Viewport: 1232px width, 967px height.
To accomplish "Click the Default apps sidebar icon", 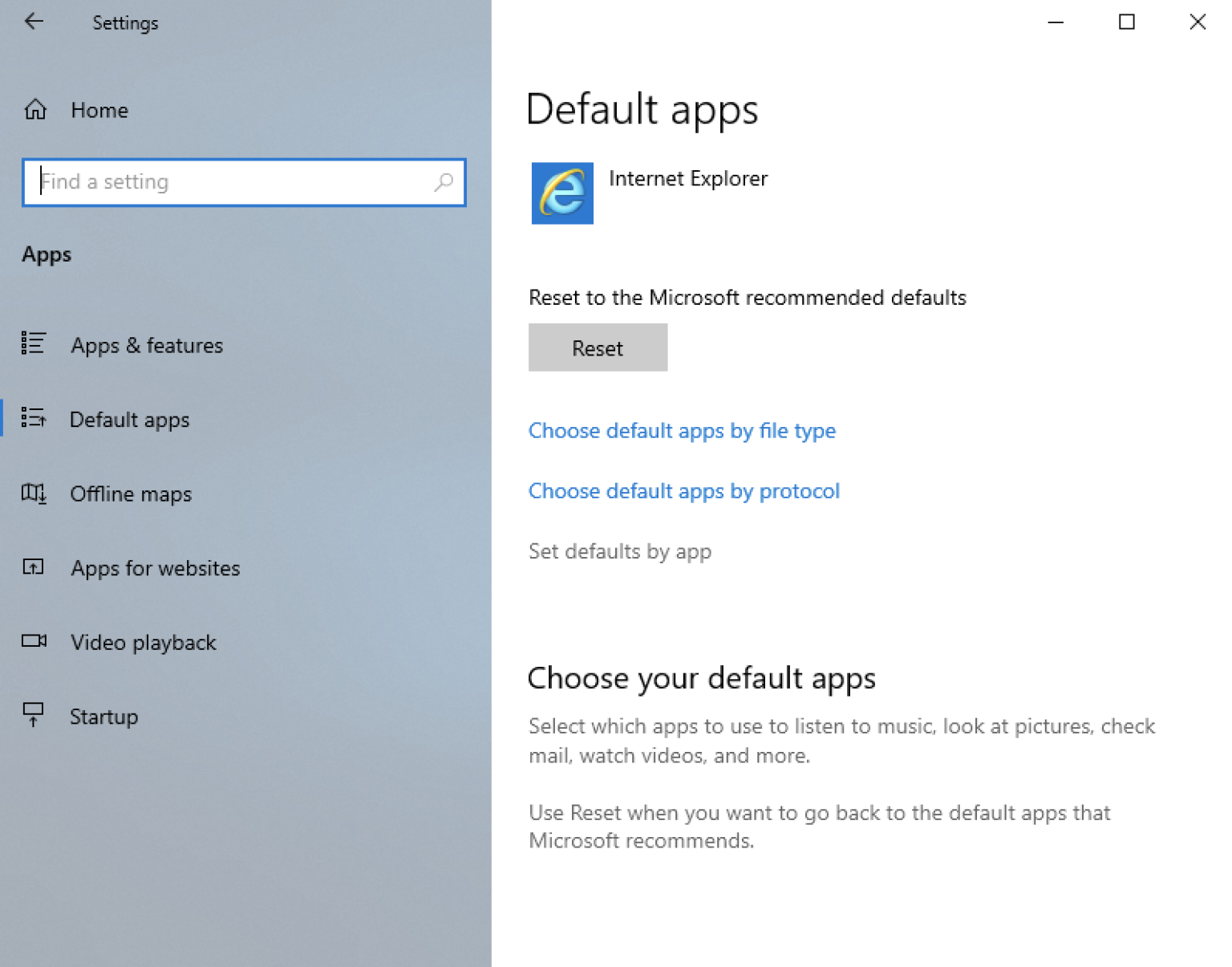I will point(33,418).
